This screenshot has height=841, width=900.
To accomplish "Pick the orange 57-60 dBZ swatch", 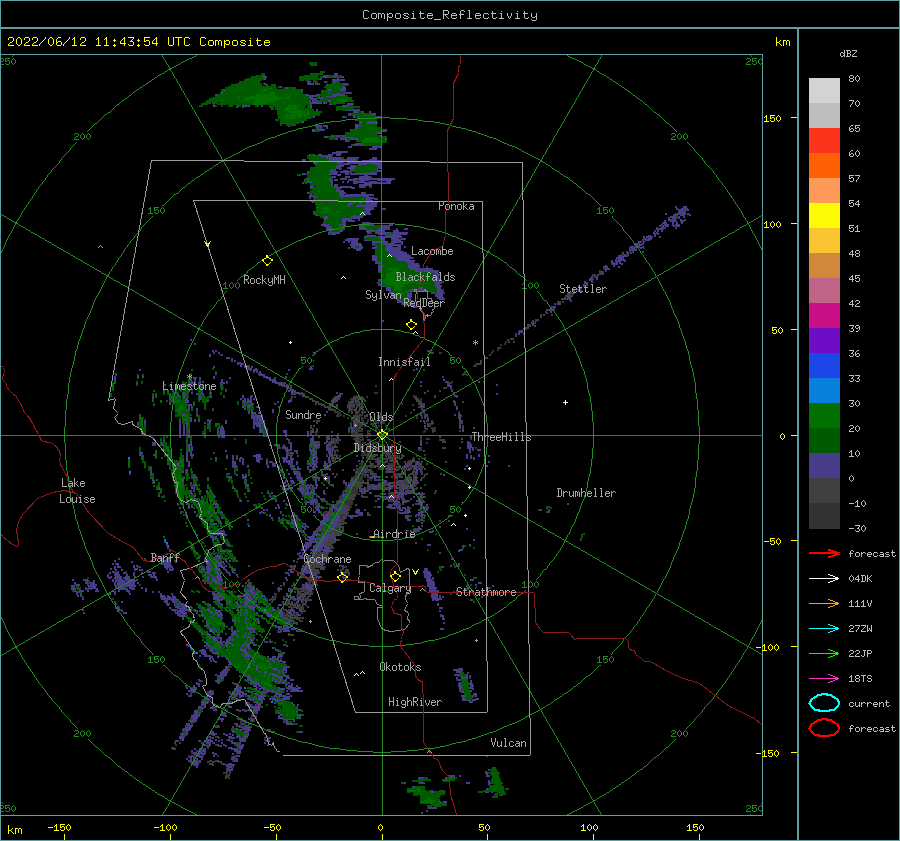I will point(824,166).
